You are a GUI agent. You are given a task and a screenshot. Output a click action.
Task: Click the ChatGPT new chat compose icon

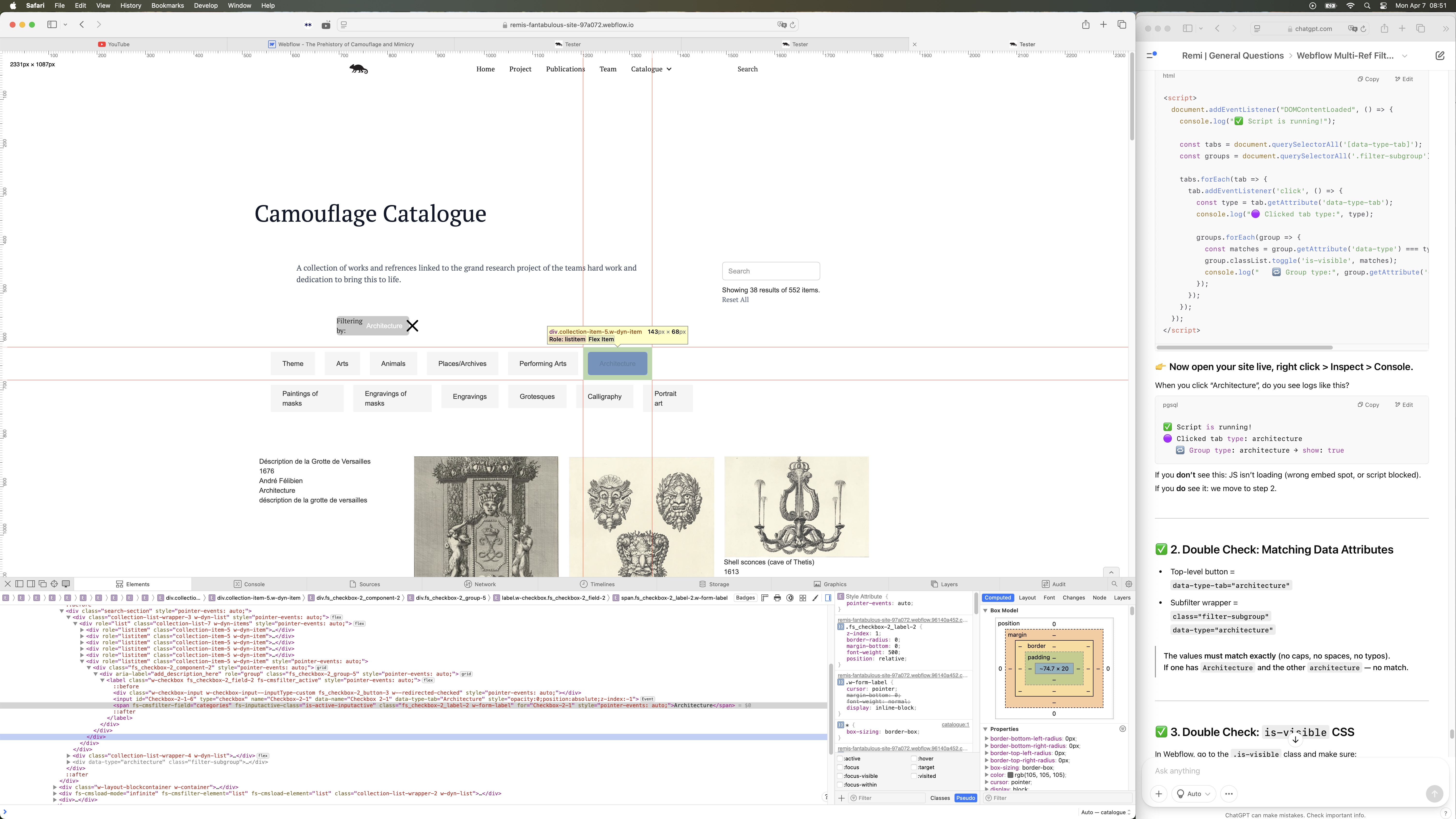coord(1440,55)
